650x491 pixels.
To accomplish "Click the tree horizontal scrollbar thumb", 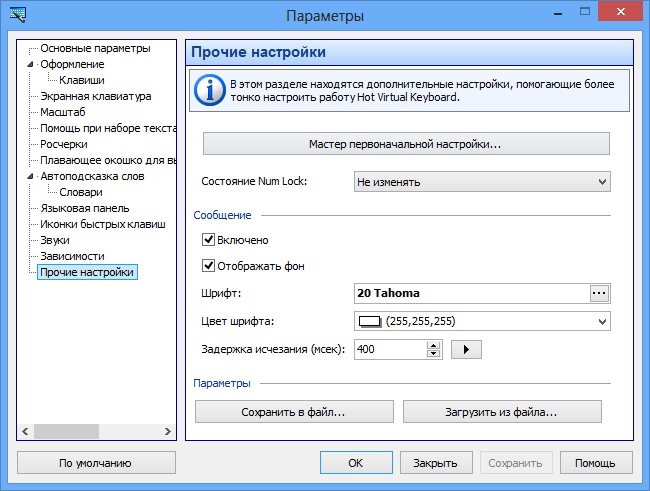I will coord(66,431).
